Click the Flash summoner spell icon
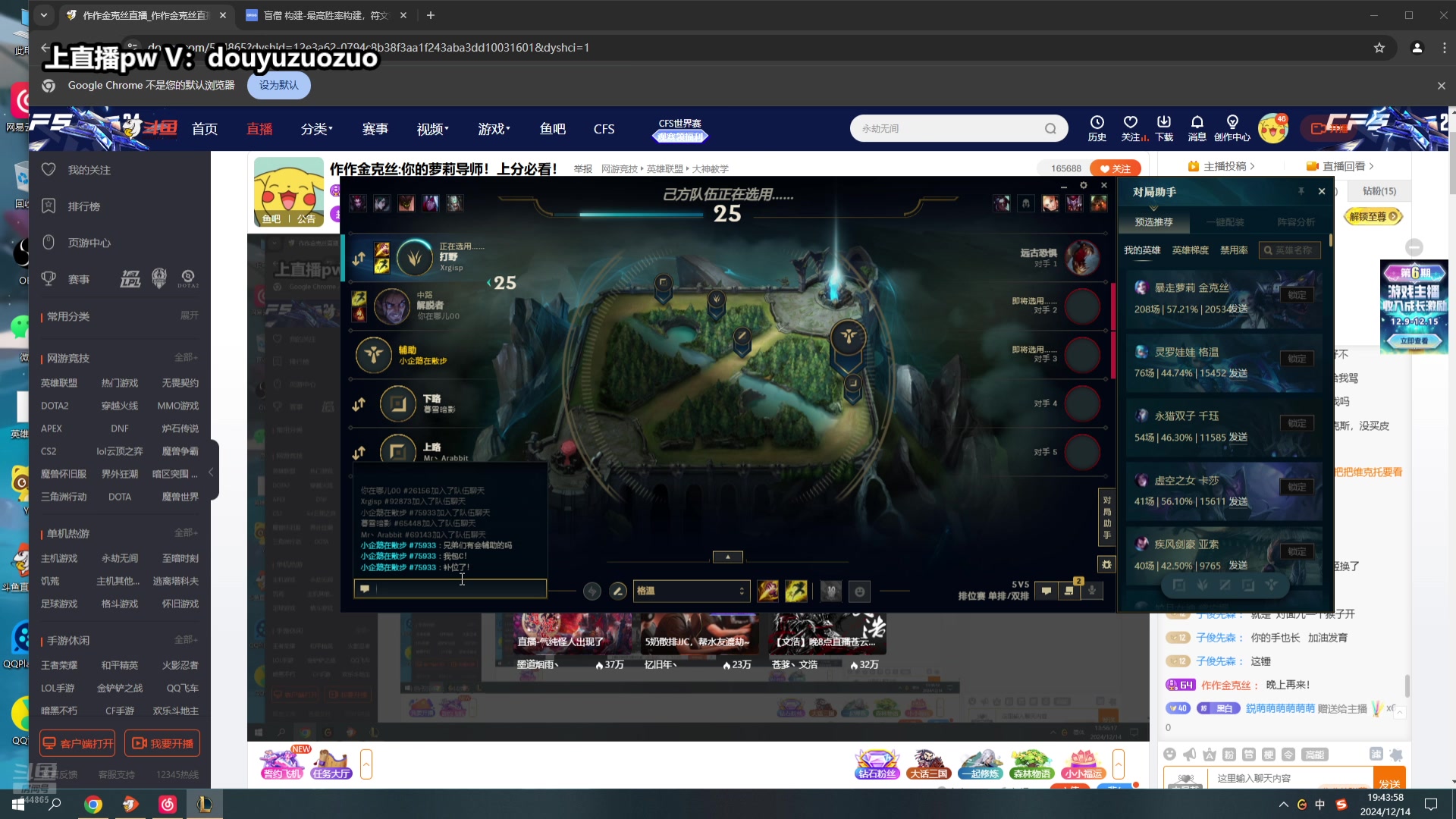The image size is (1456, 819). pos(795,591)
